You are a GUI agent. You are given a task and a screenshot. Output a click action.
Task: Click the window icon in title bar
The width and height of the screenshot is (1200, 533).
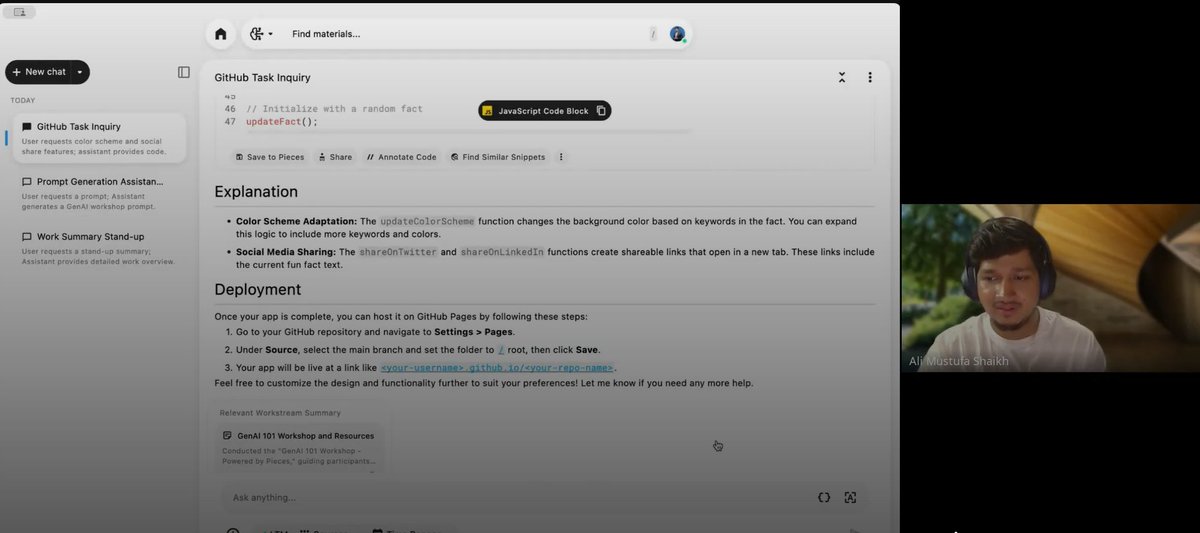(20, 12)
